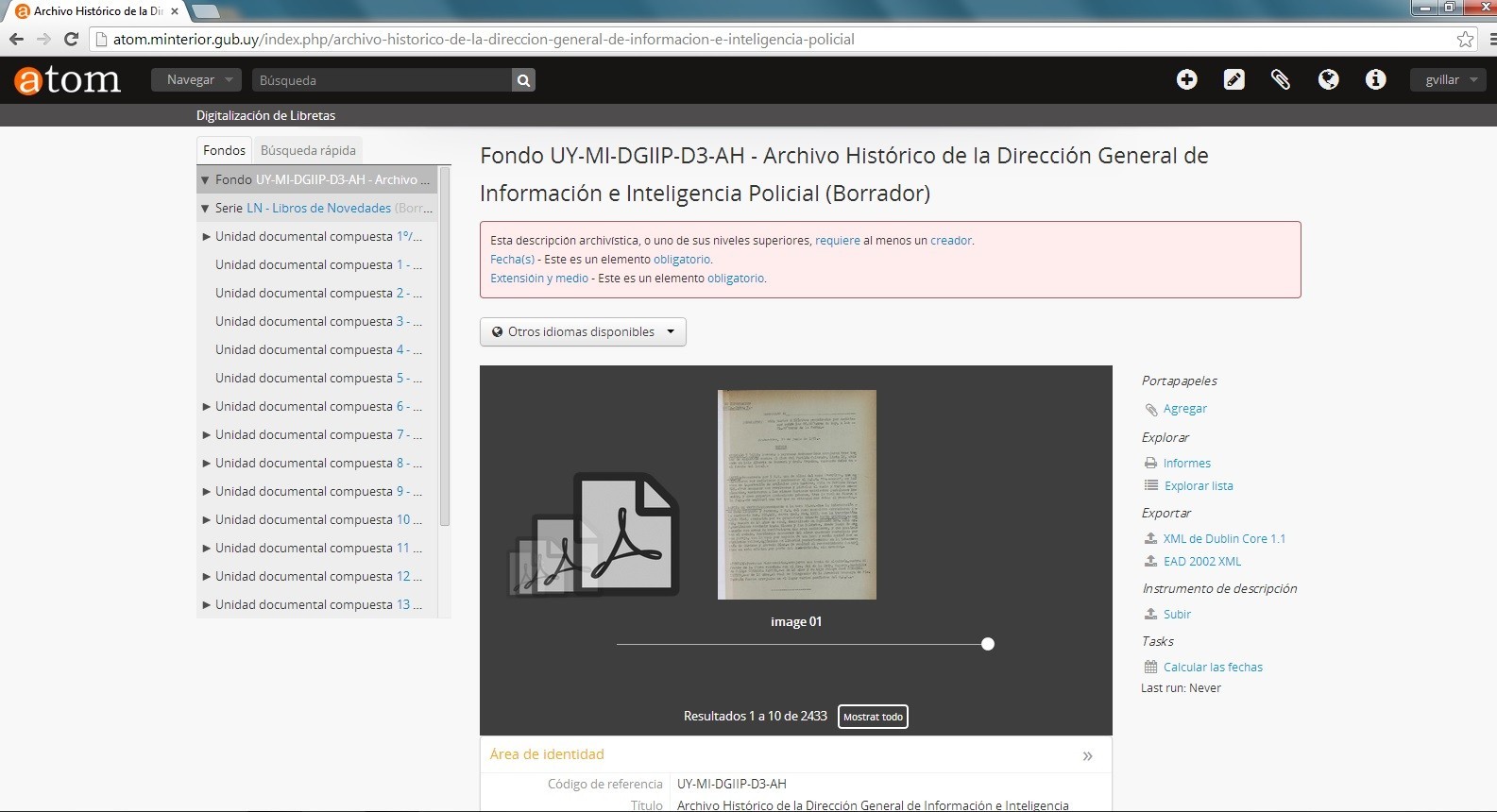This screenshot has width=1497, height=812.
Task: Click the Mostrat todo button
Action: [873, 717]
